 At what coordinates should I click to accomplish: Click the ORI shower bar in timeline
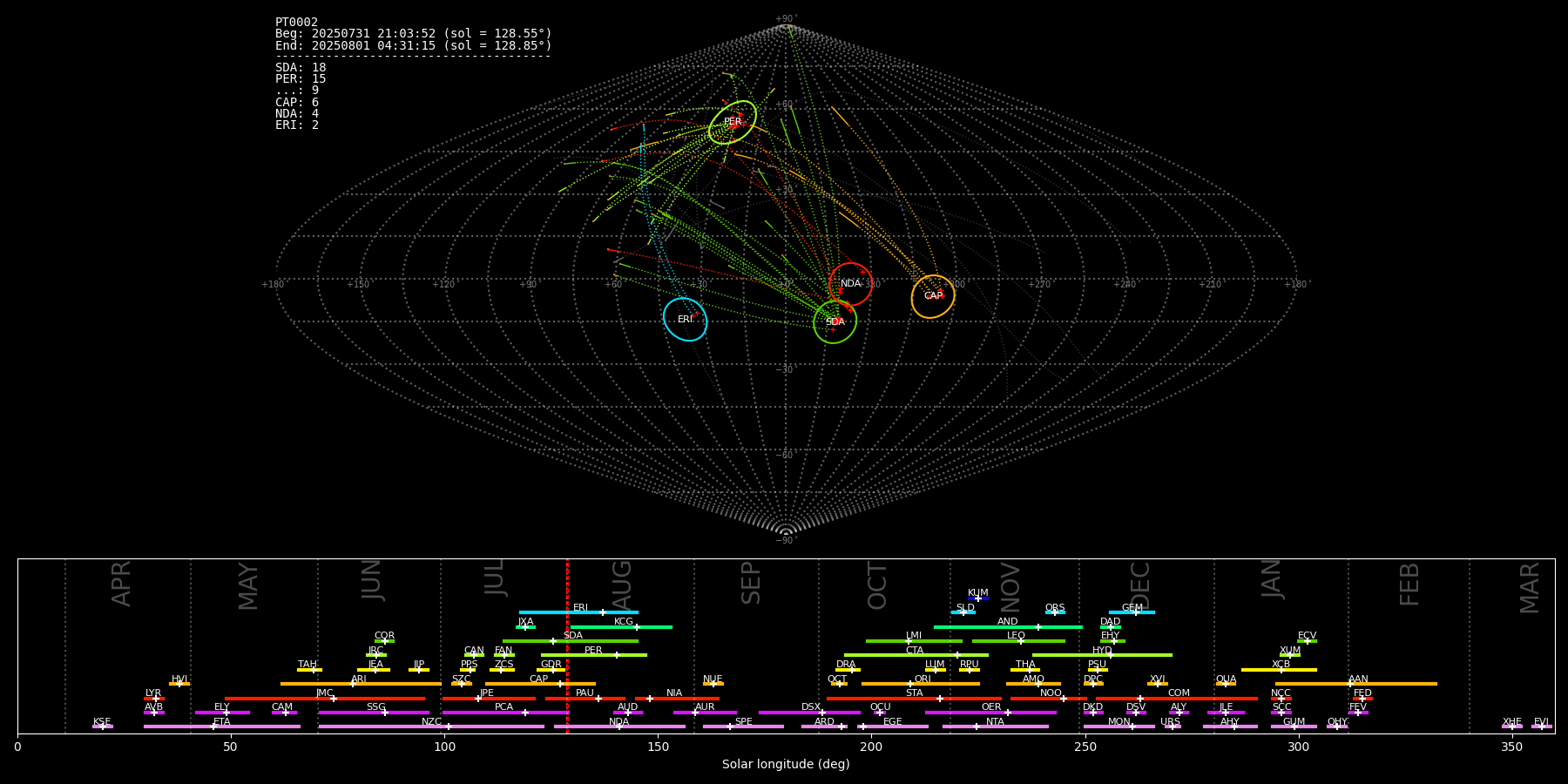(921, 684)
